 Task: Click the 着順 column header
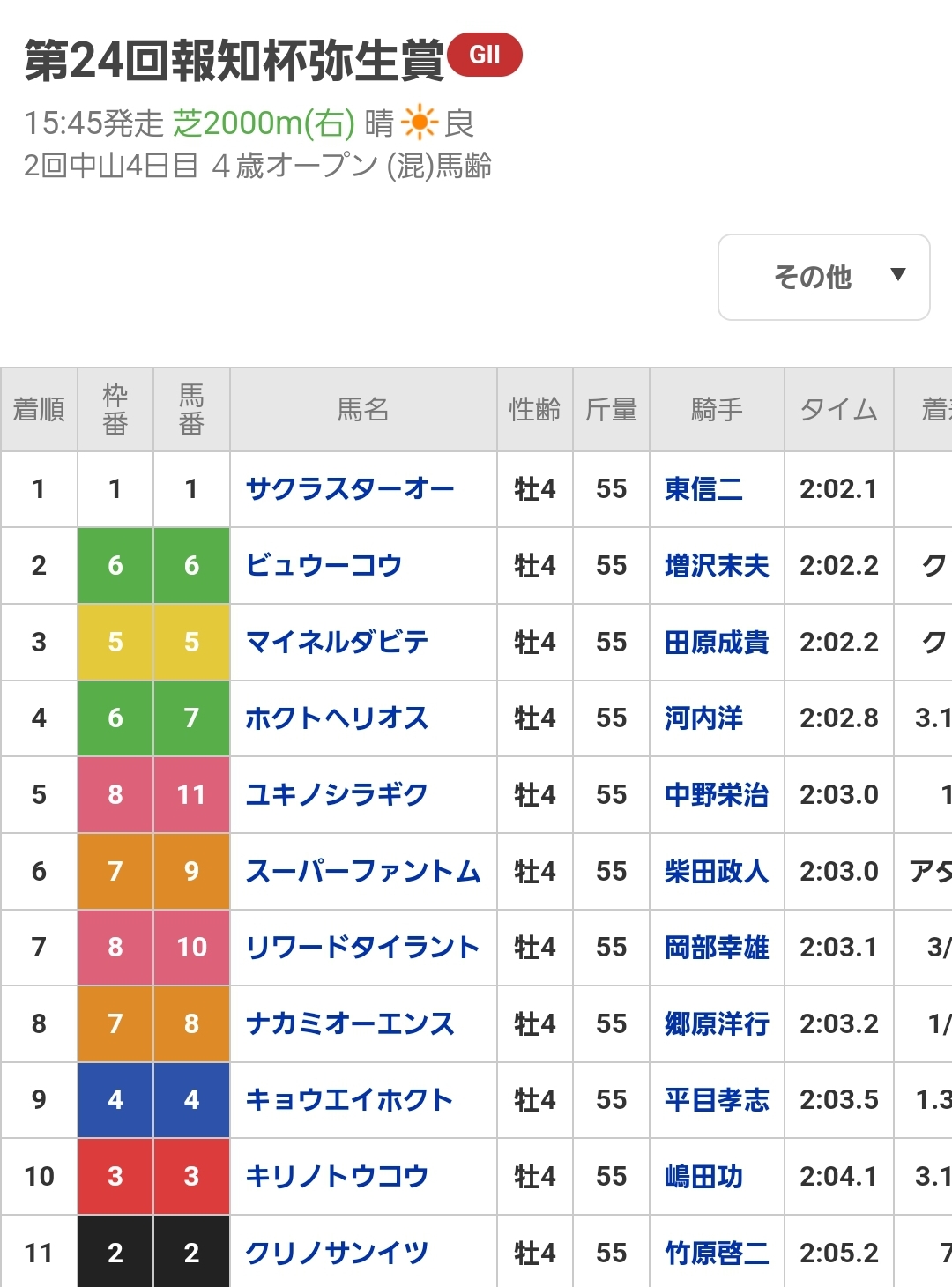(x=39, y=409)
